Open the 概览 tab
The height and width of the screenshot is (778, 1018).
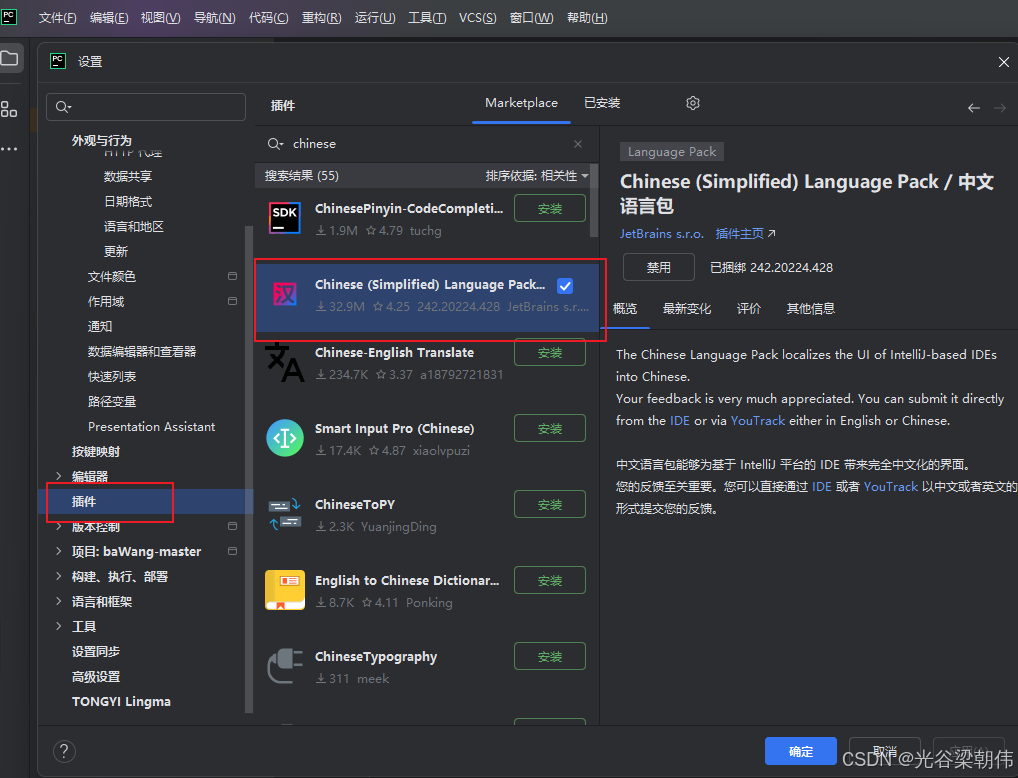(625, 309)
